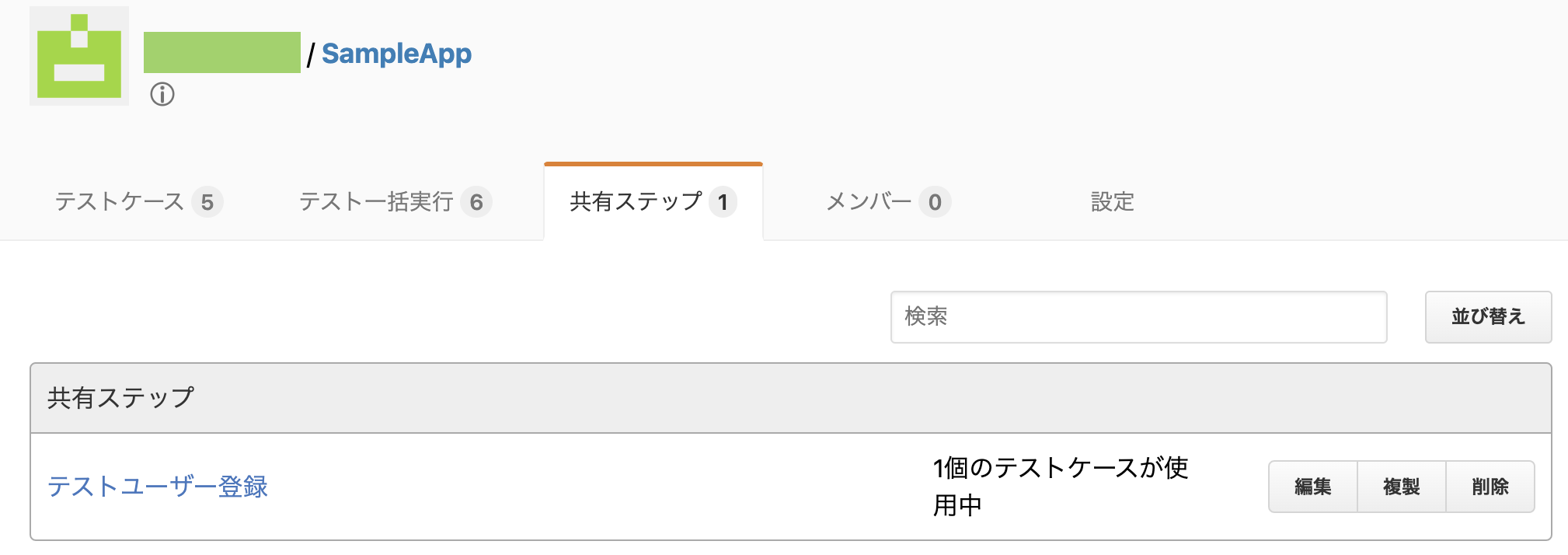Click the 削除 button

[x=1490, y=487]
